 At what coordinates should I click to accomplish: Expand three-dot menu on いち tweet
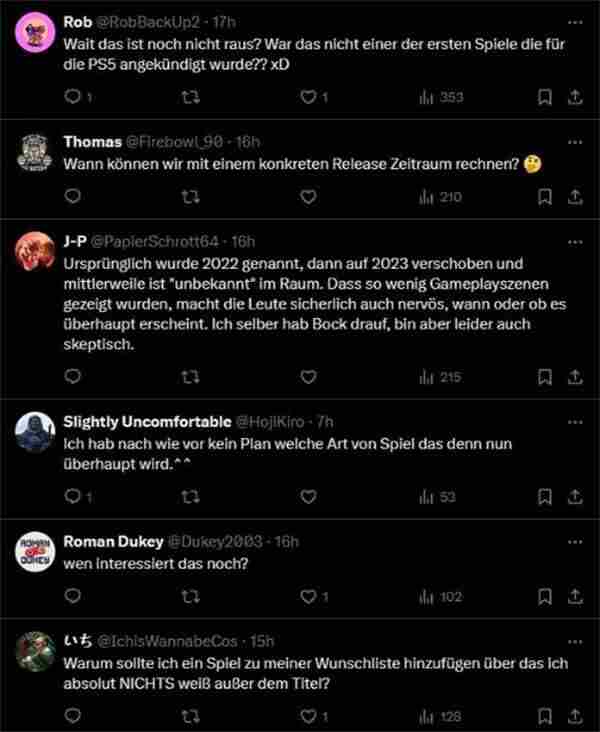point(575,641)
